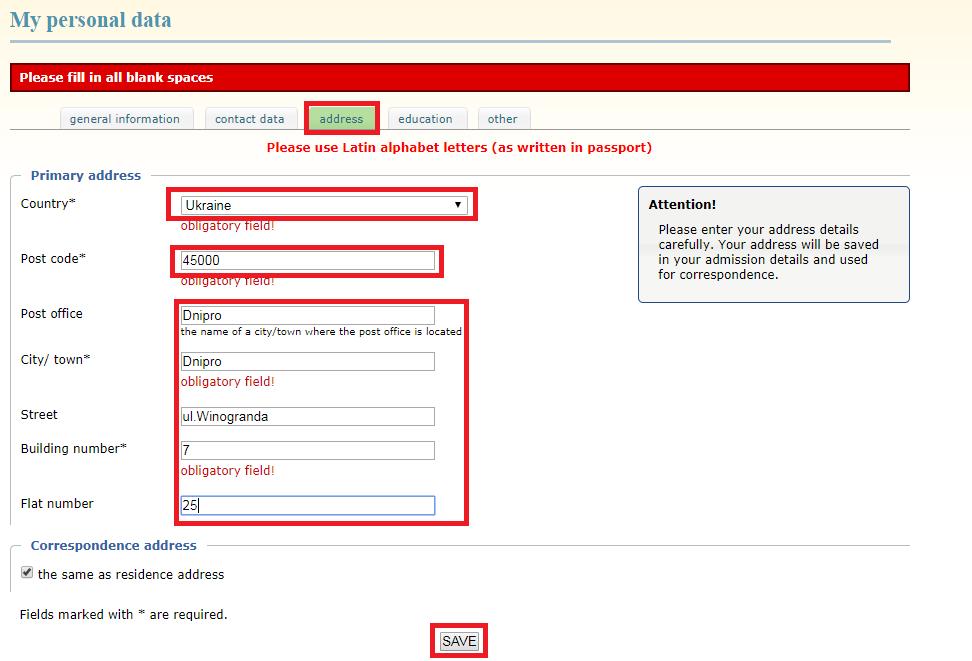Click the 'Please use Latin alphabet letters' notice

(x=459, y=148)
